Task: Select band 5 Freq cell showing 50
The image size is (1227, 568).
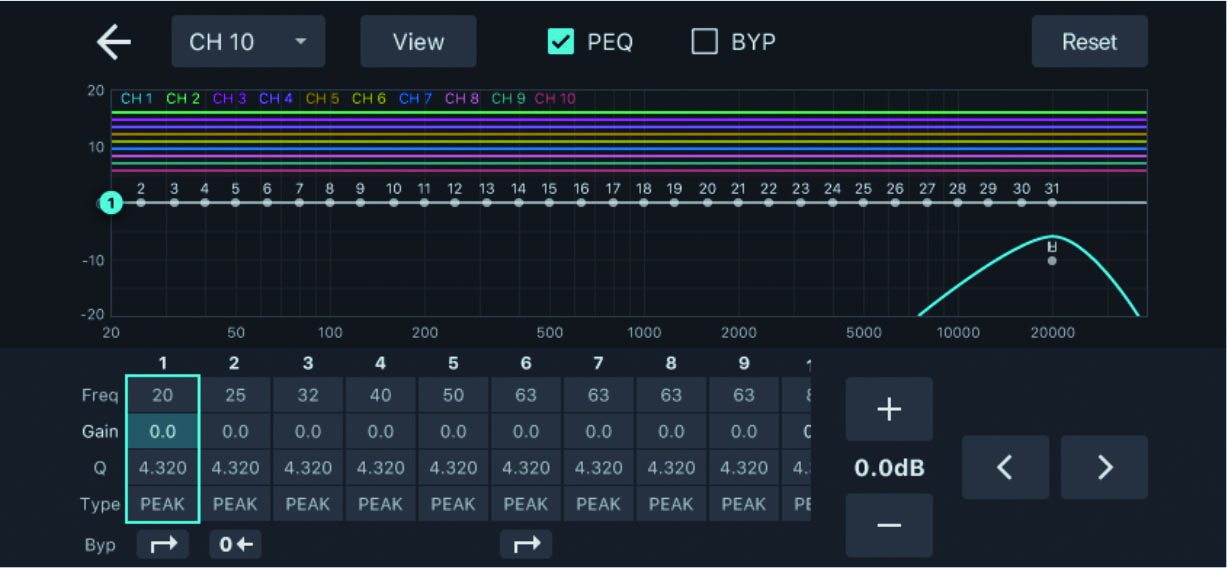Action: point(453,395)
